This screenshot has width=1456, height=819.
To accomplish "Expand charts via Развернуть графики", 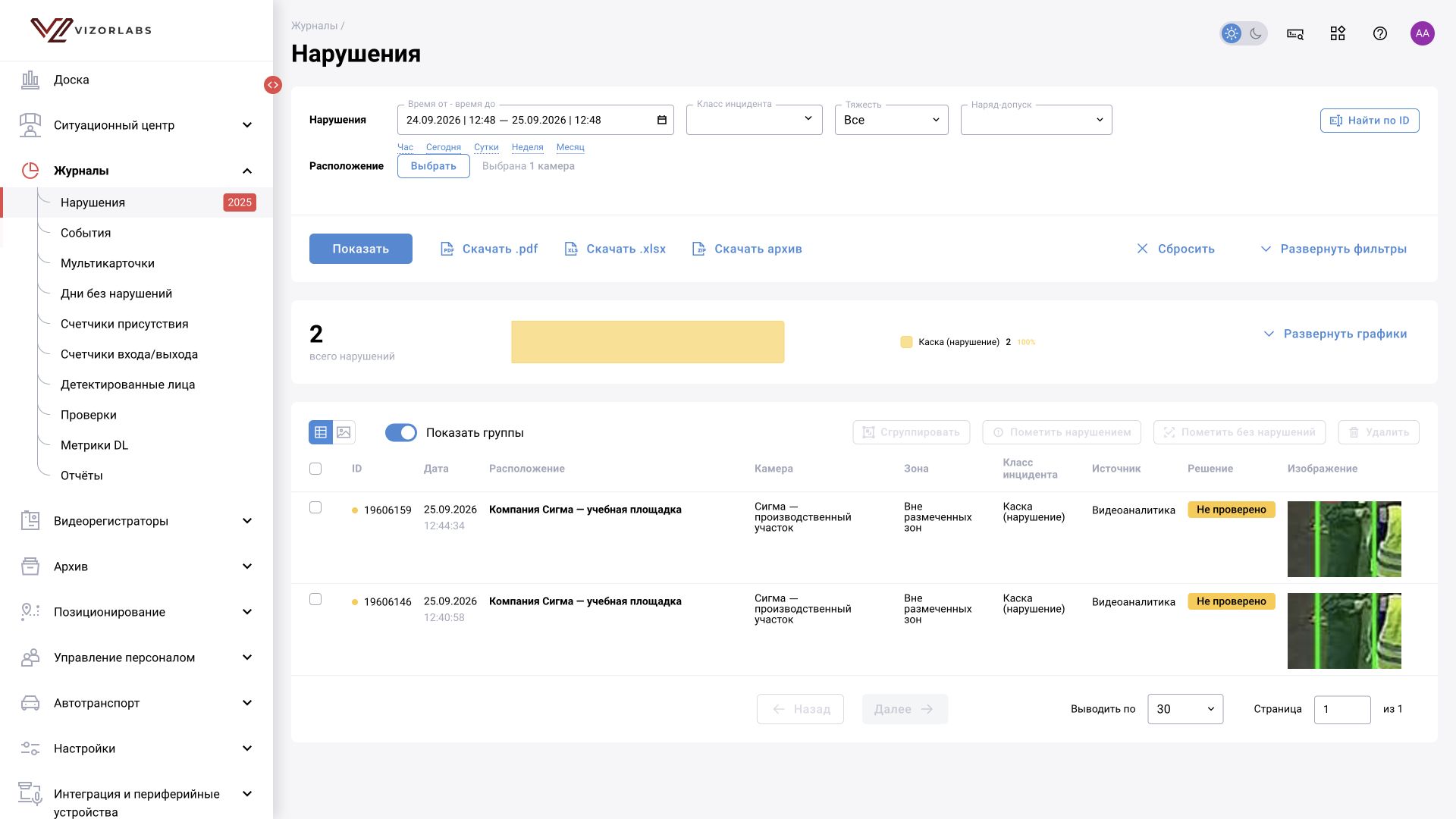I will 1335,334.
